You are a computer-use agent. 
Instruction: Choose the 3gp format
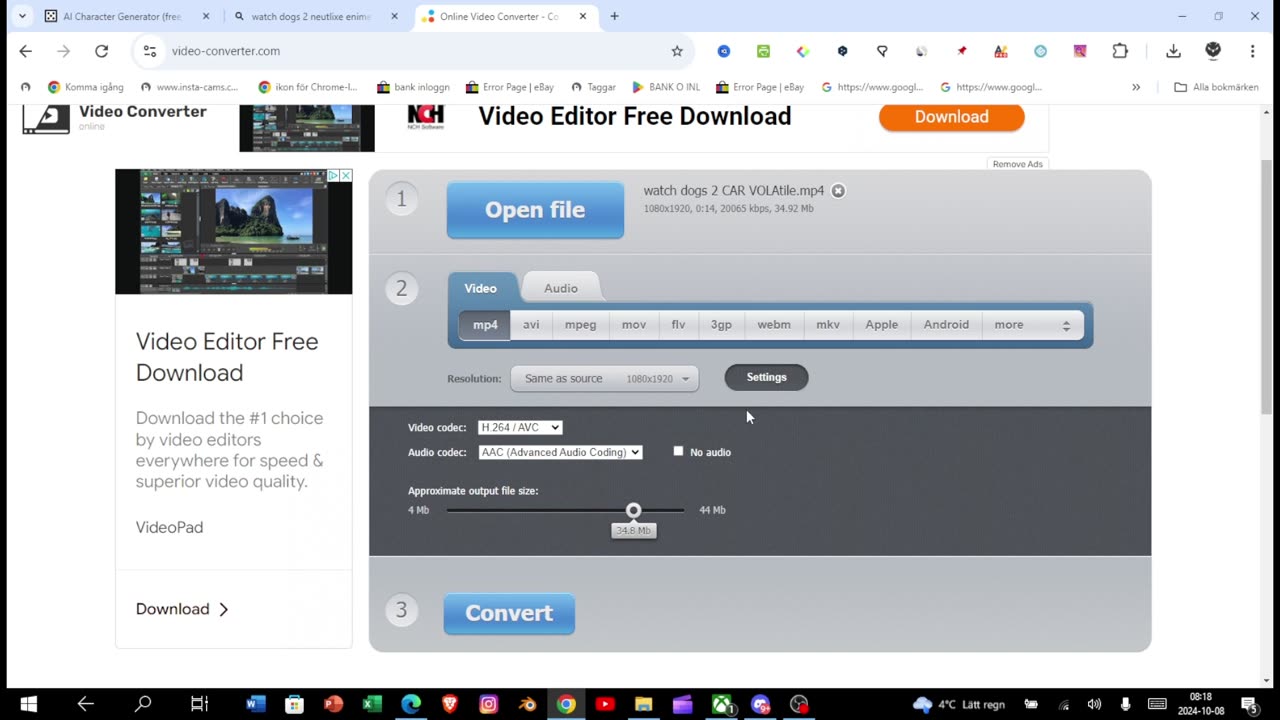pyautogui.click(x=721, y=325)
